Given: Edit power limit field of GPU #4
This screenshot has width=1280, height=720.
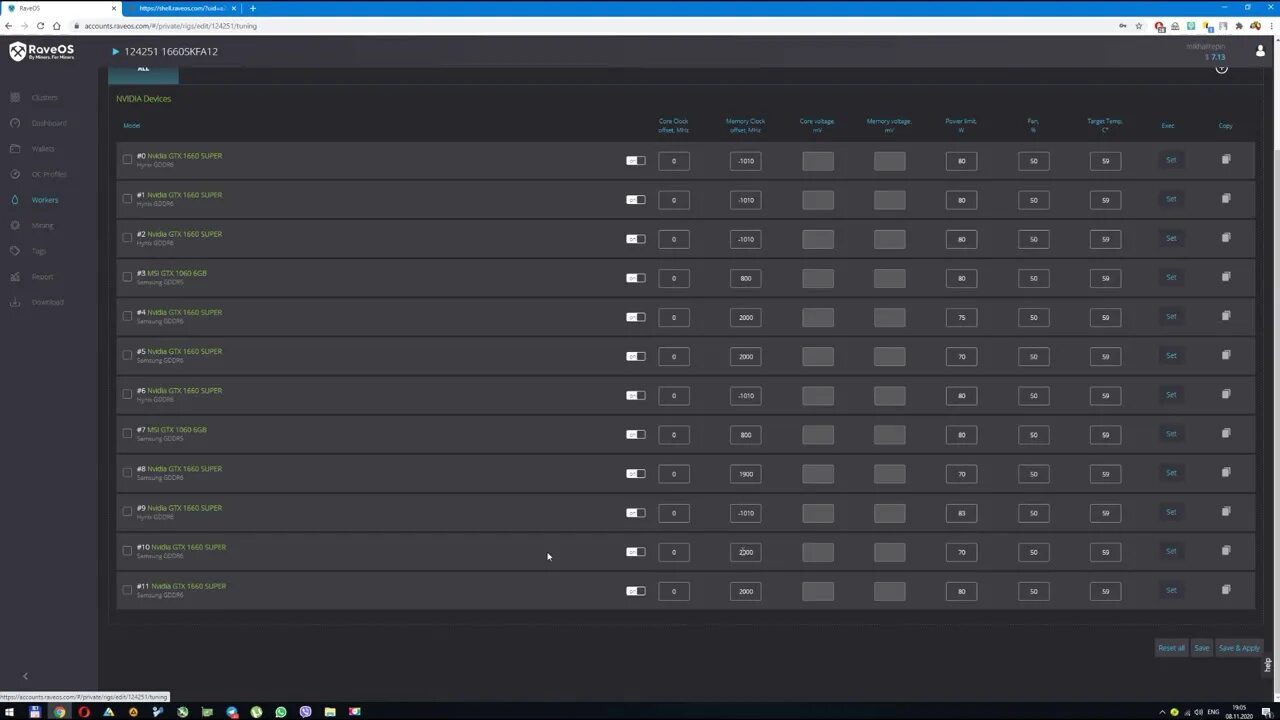Looking at the screenshot, I should (x=962, y=317).
